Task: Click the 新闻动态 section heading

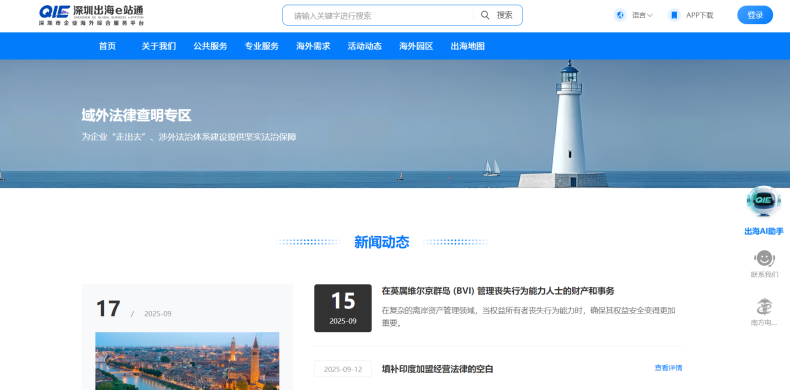Action: pos(381,242)
